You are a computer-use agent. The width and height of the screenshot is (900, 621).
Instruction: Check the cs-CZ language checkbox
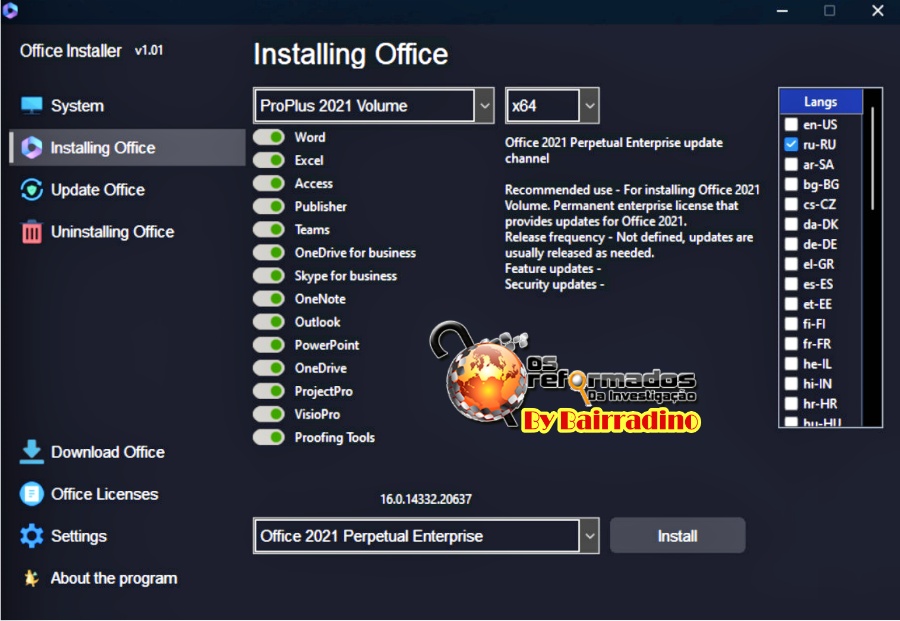[792, 204]
